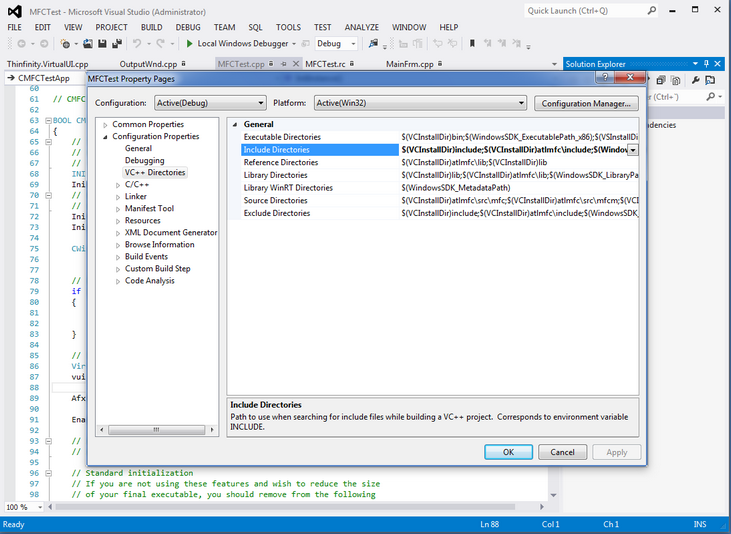Click the Property Pages help question-mark button
This screenshot has height=534, width=731.
click(605, 77)
